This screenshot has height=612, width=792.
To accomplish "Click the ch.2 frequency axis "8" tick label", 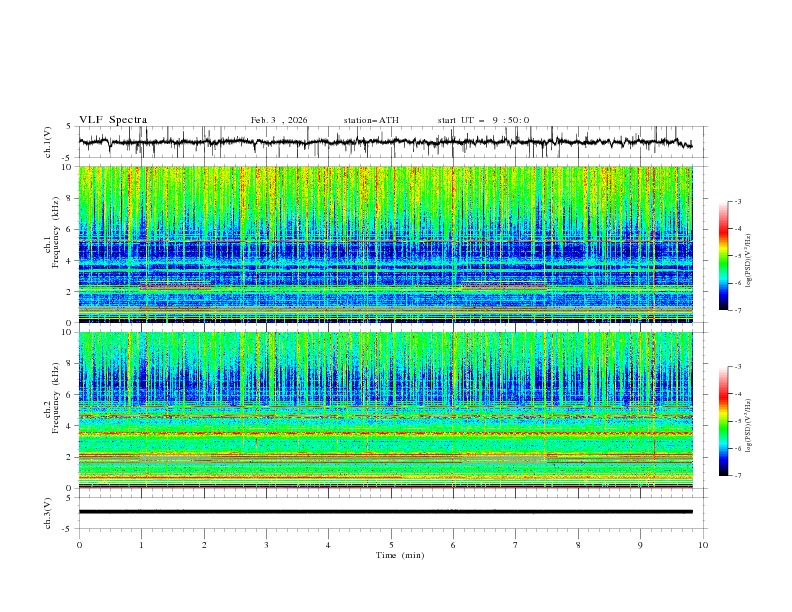I will (x=70, y=364).
